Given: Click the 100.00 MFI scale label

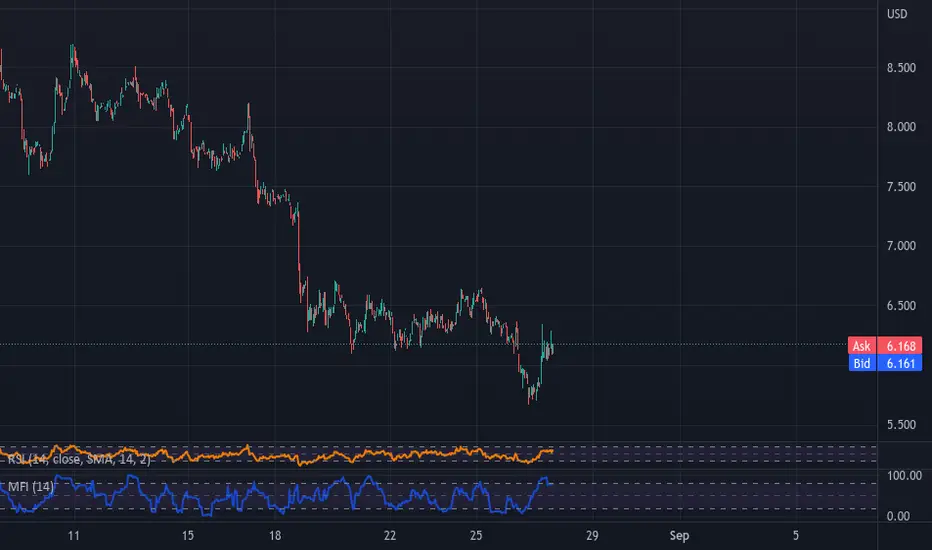Looking at the screenshot, I should (x=904, y=476).
